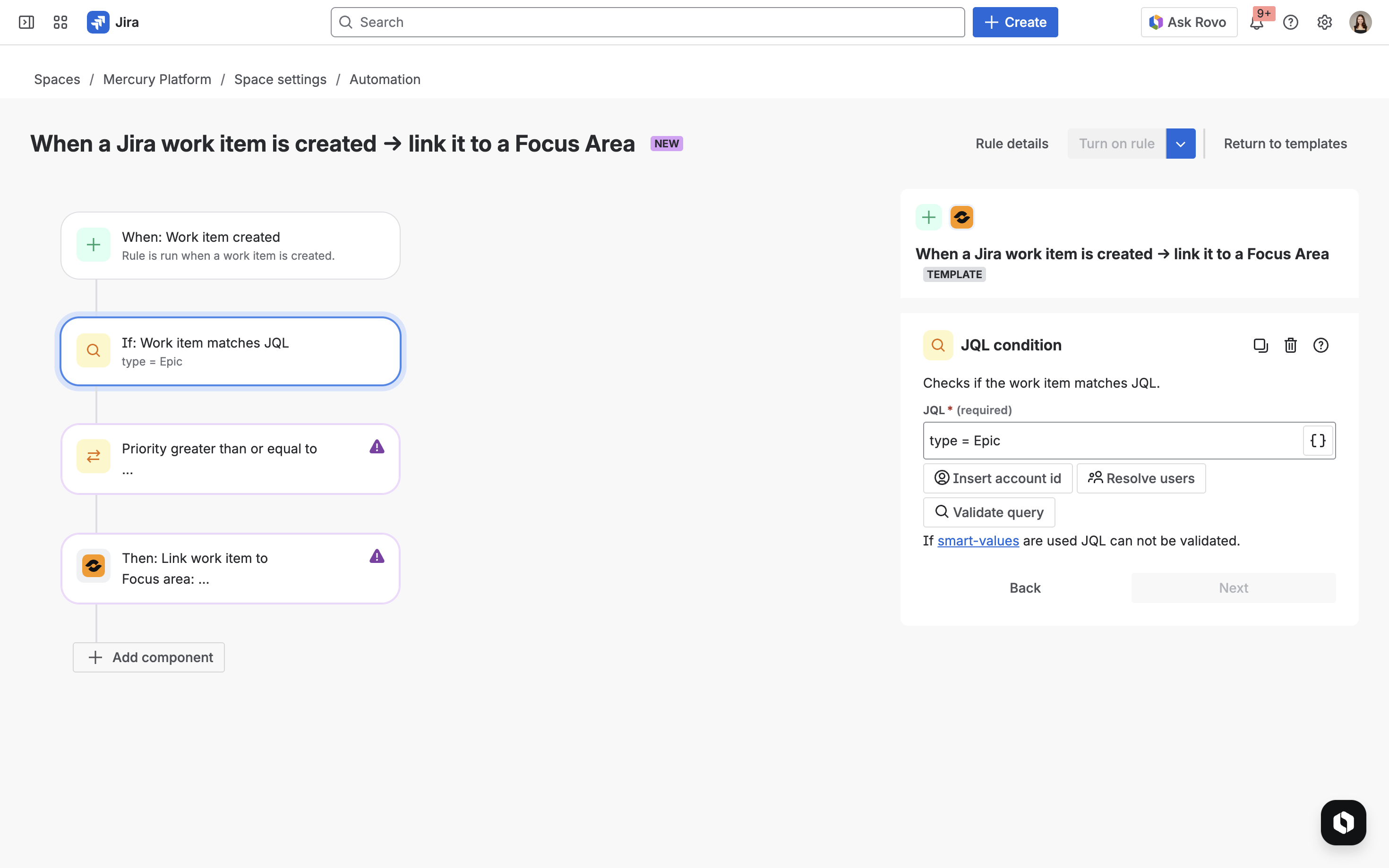Open Rule details
The width and height of the screenshot is (1389, 868).
(x=1012, y=144)
